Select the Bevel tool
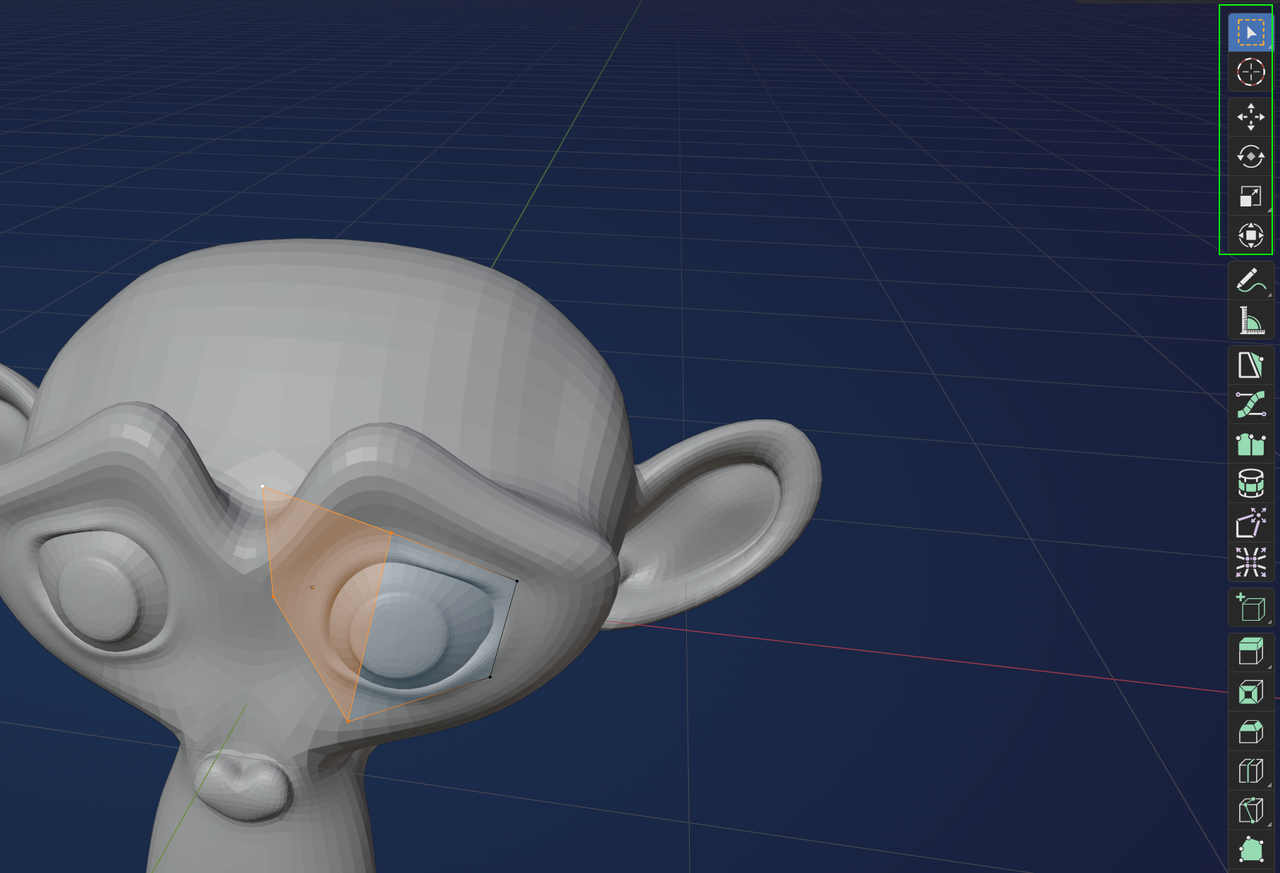 (x=1250, y=731)
